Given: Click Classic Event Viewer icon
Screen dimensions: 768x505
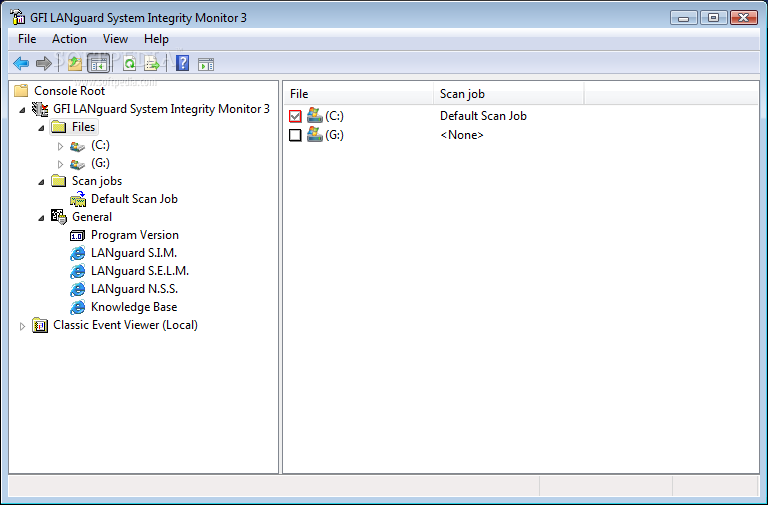Looking at the screenshot, I should click(40, 325).
